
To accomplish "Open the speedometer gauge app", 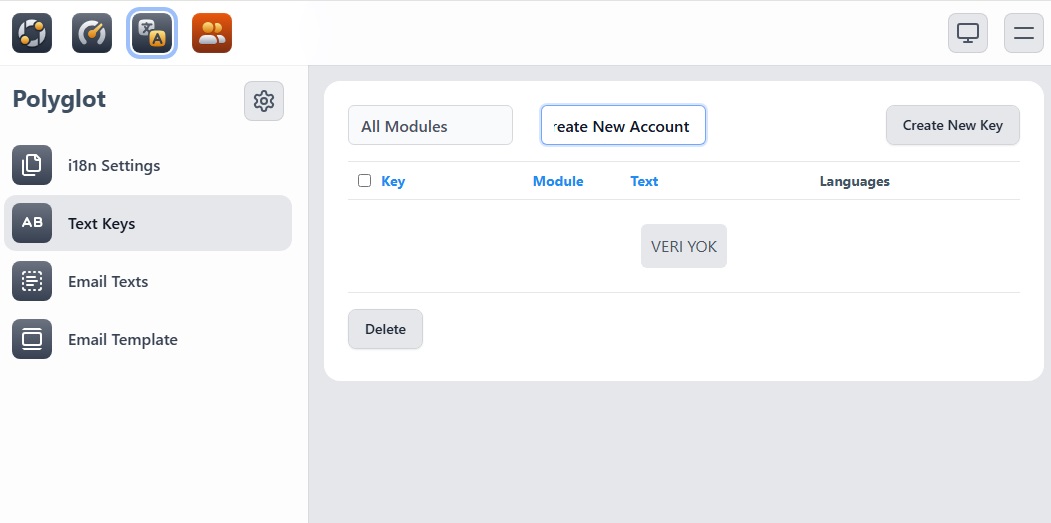I will (x=92, y=33).
